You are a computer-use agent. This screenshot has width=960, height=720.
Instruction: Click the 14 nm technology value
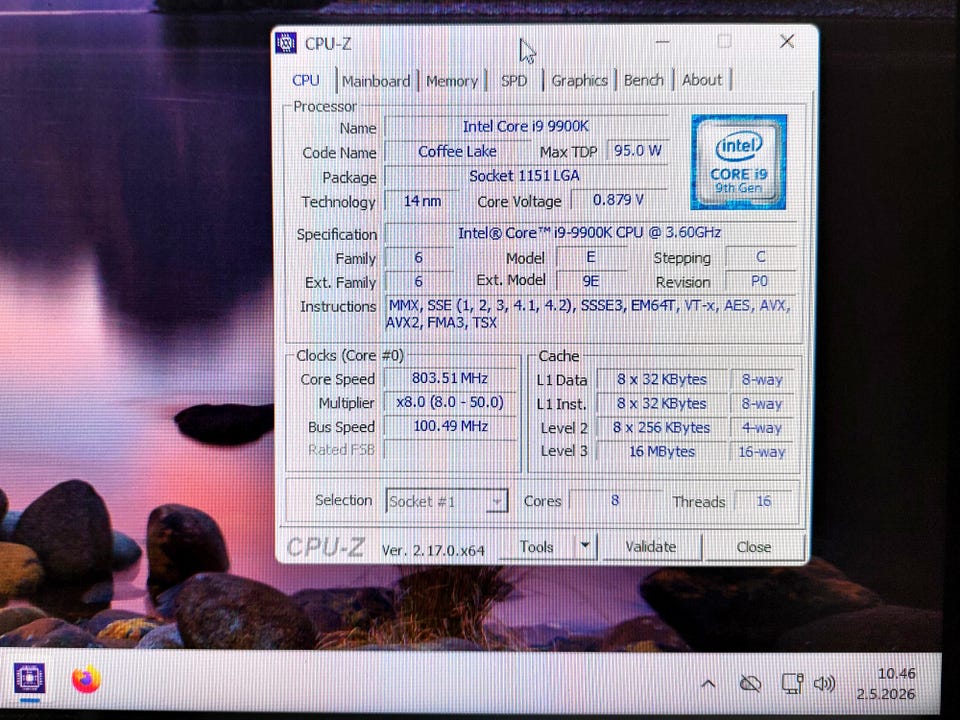coord(422,201)
